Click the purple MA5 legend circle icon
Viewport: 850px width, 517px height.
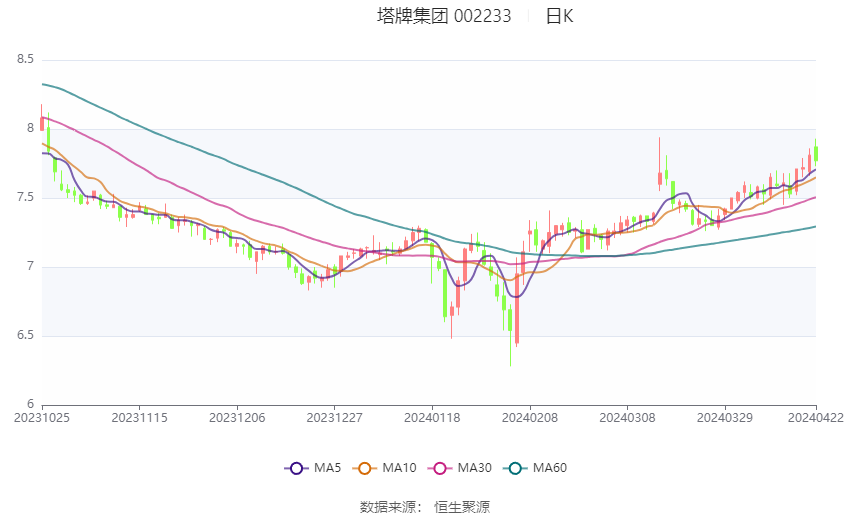[296, 468]
